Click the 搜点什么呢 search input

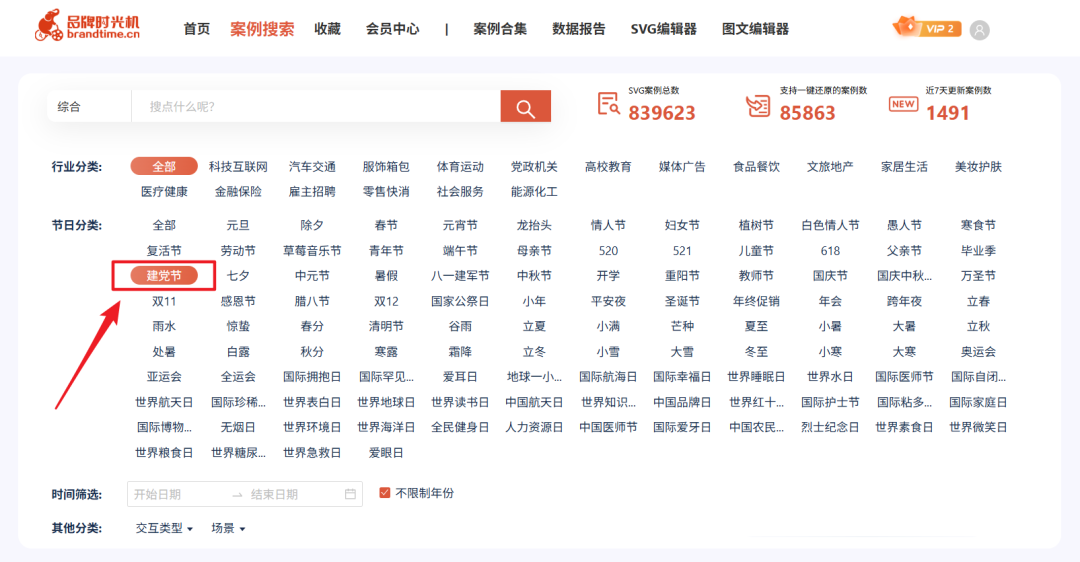(x=316, y=107)
